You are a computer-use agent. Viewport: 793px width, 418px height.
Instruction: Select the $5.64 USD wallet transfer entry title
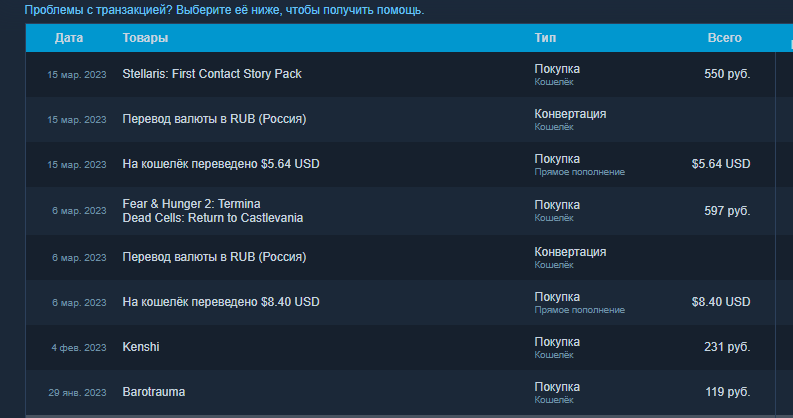pos(220,164)
